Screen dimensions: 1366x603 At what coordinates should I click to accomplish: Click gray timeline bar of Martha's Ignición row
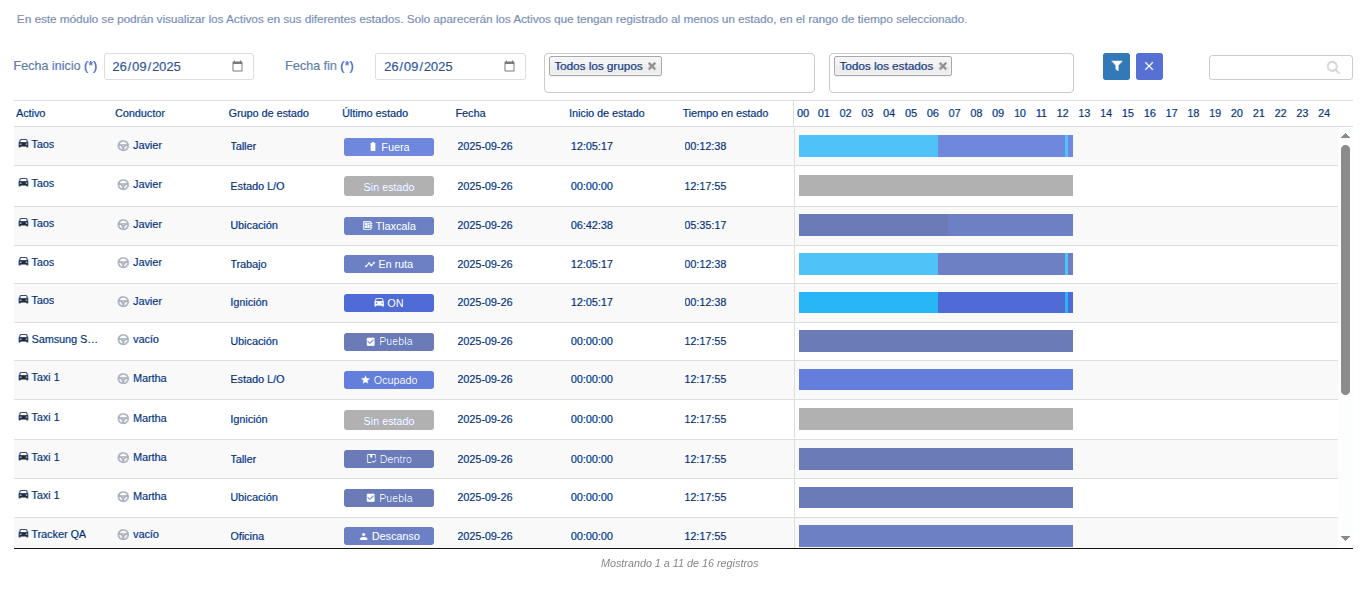[936, 419]
